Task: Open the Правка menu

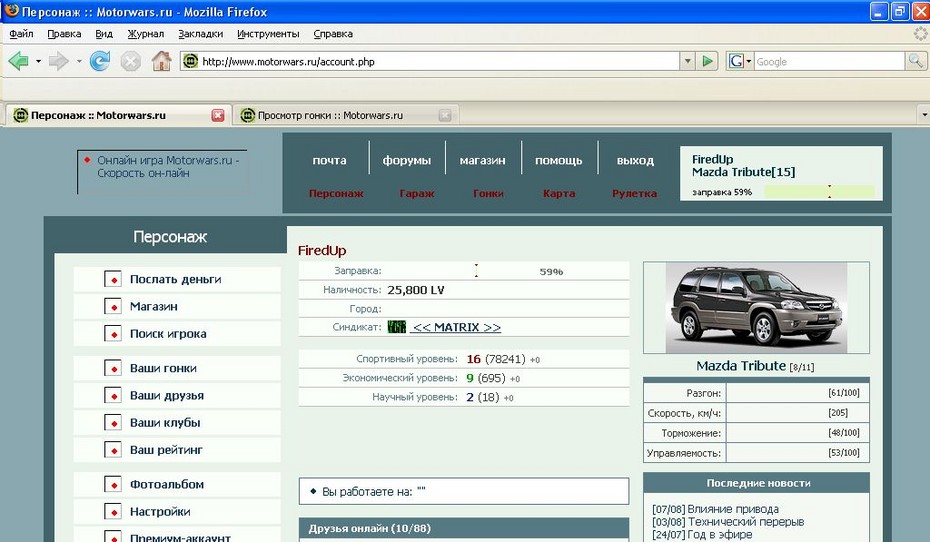Action: (x=64, y=34)
